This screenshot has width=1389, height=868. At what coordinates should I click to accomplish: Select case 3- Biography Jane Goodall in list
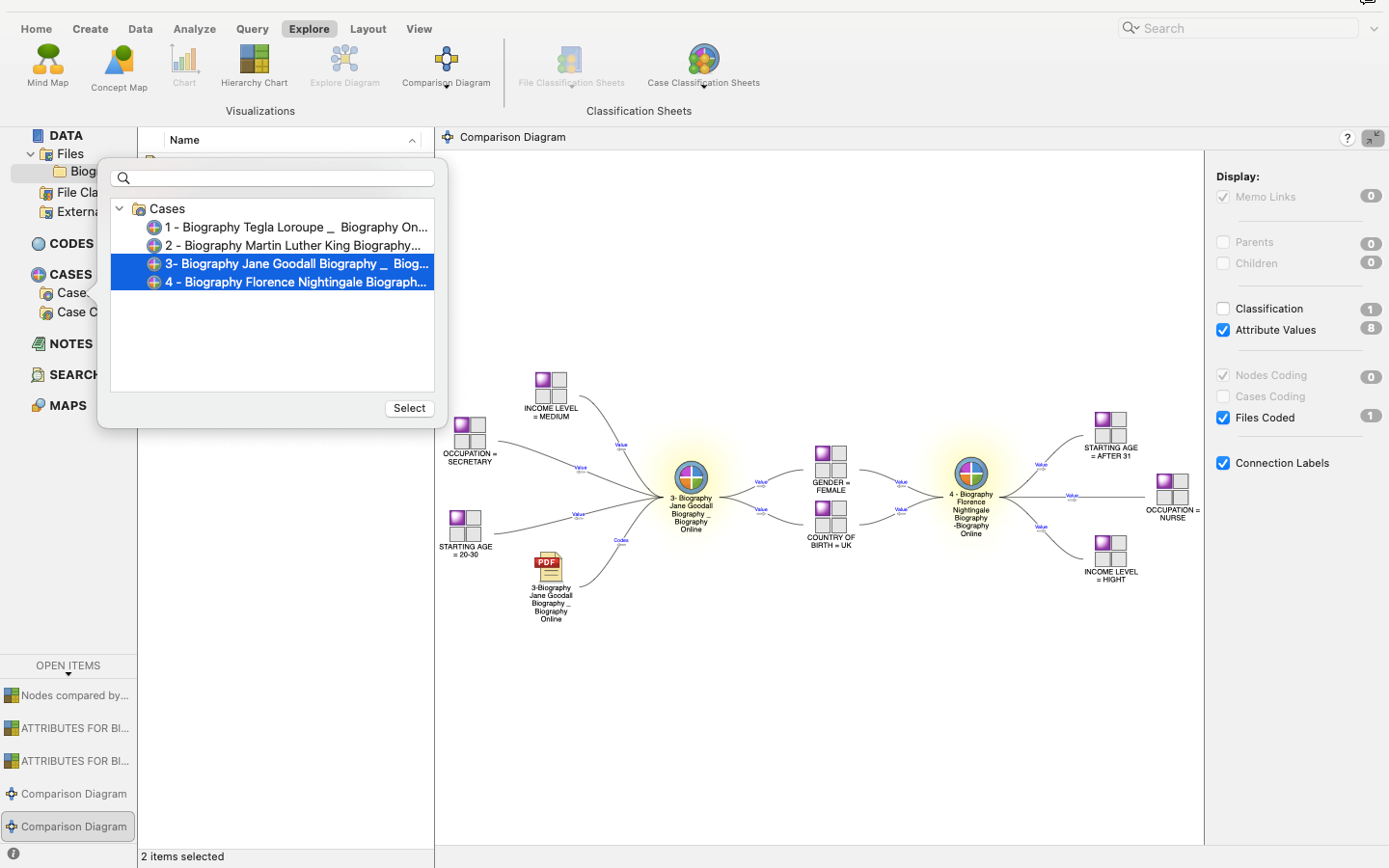point(272,263)
